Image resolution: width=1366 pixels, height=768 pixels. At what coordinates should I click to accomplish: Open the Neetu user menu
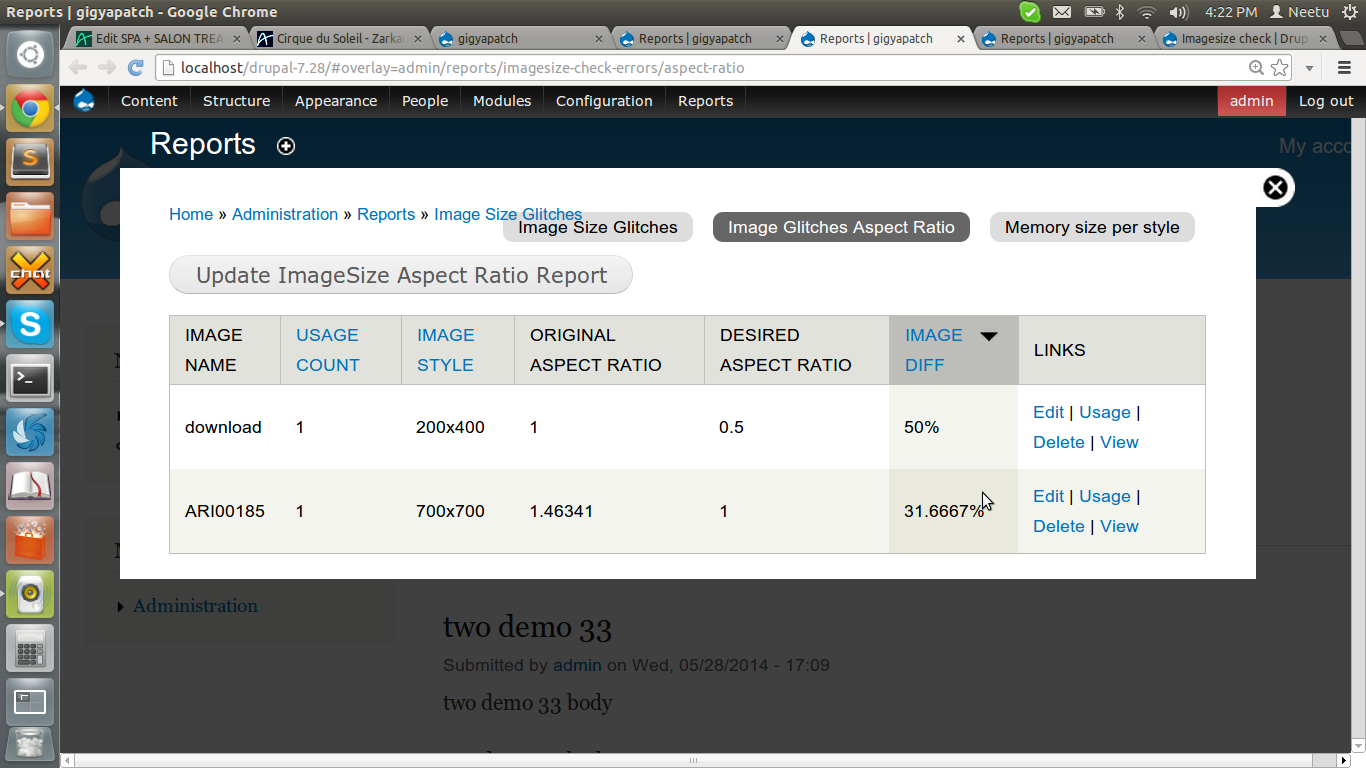click(1299, 12)
